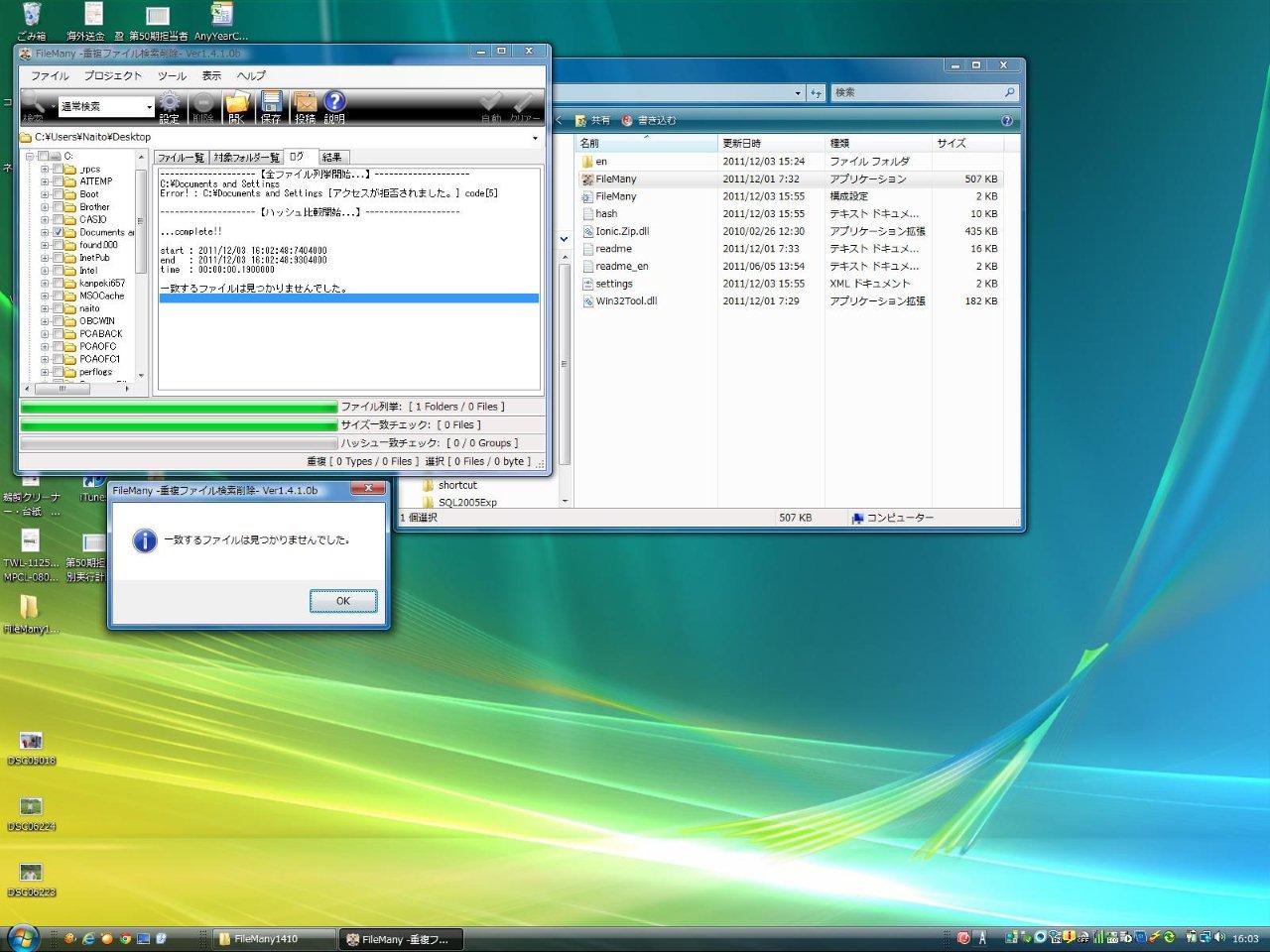Image resolution: width=1270 pixels, height=952 pixels.
Task: Open the Explorer address bar dropdown arrow
Action: coord(798,93)
